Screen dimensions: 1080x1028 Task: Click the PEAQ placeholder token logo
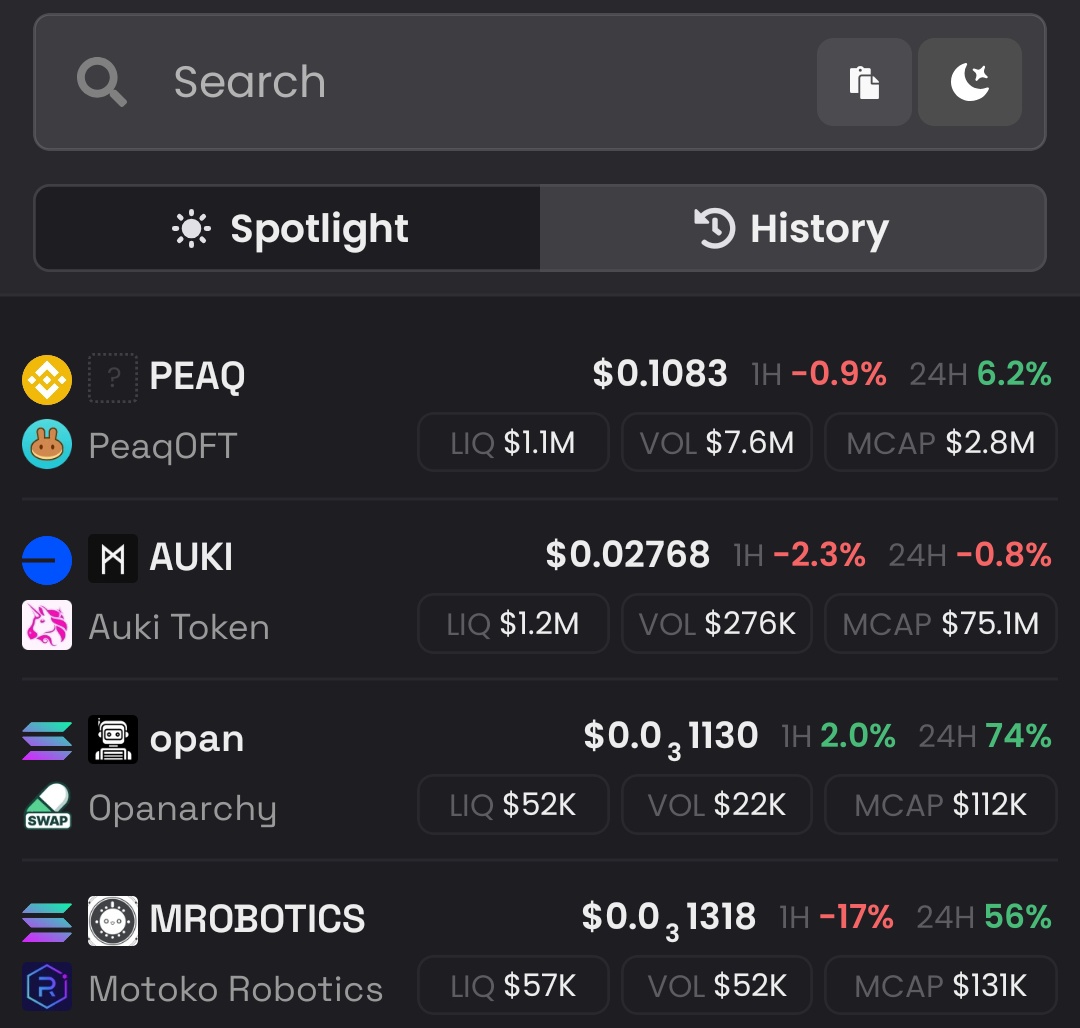pyautogui.click(x=113, y=377)
